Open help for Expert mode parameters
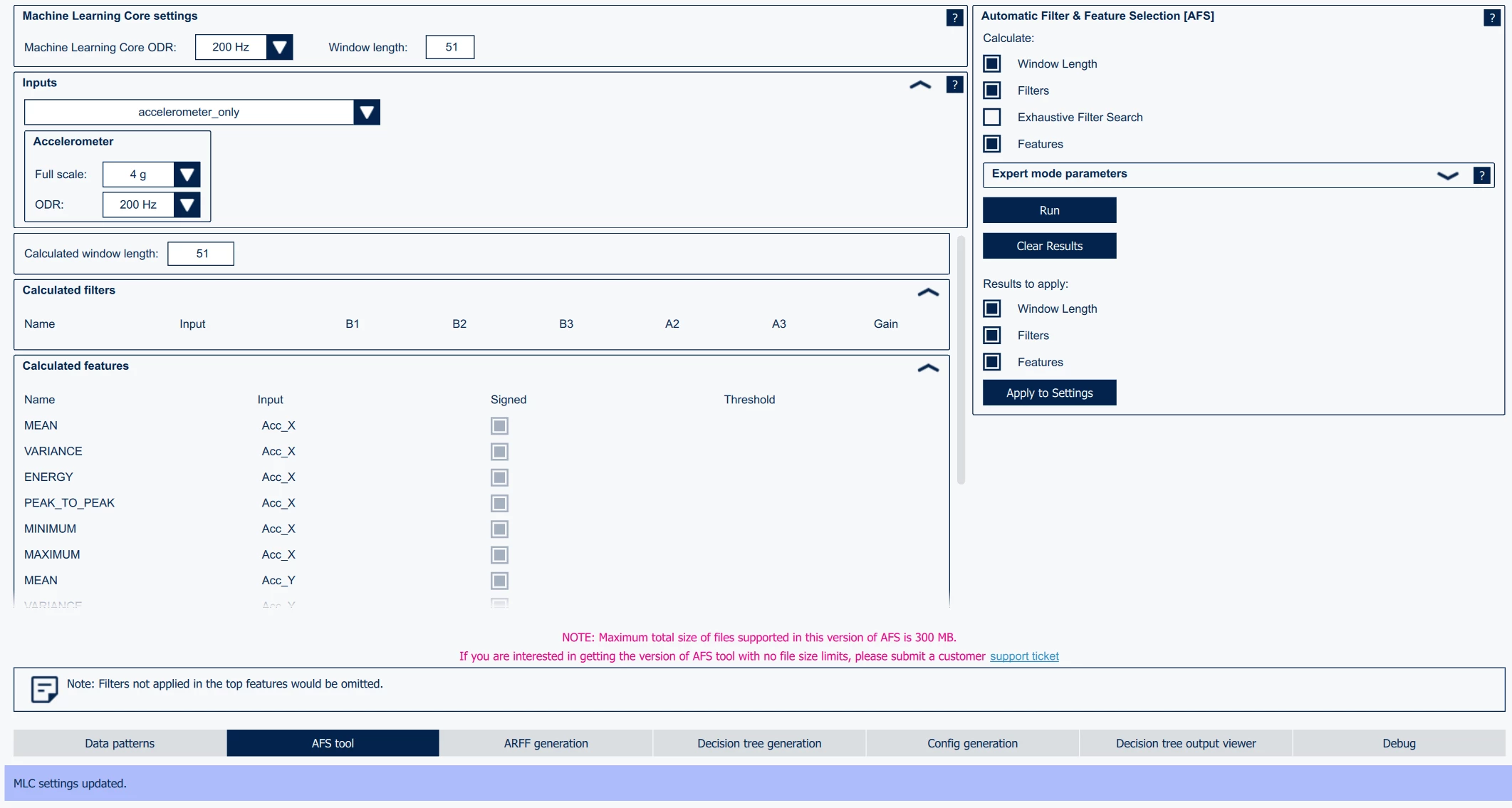 tap(1481, 175)
